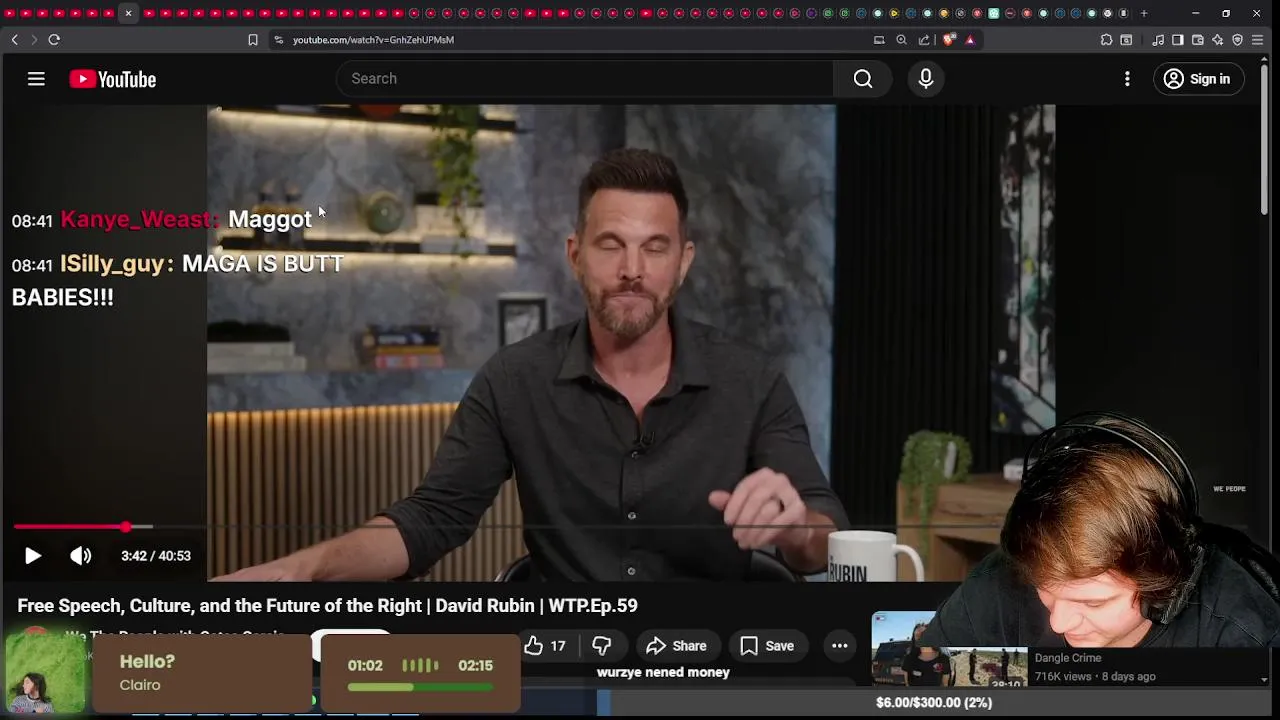Click the video title text

327,605
